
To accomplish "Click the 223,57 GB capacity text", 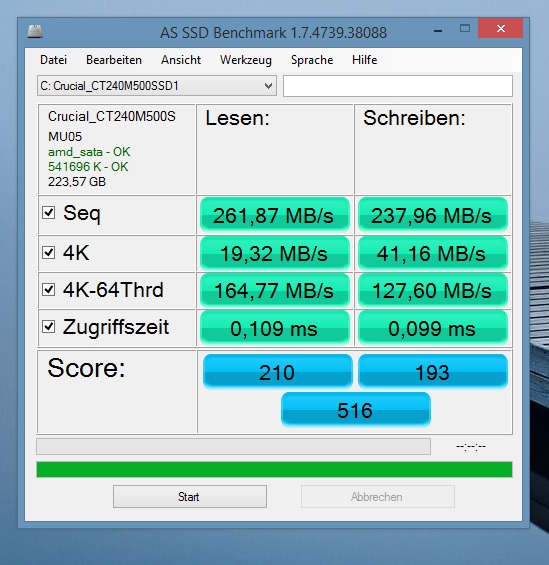I will tap(77, 182).
